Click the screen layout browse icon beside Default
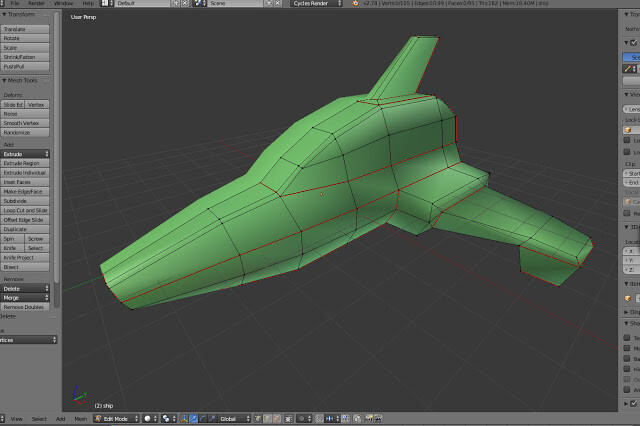 click(107, 3)
